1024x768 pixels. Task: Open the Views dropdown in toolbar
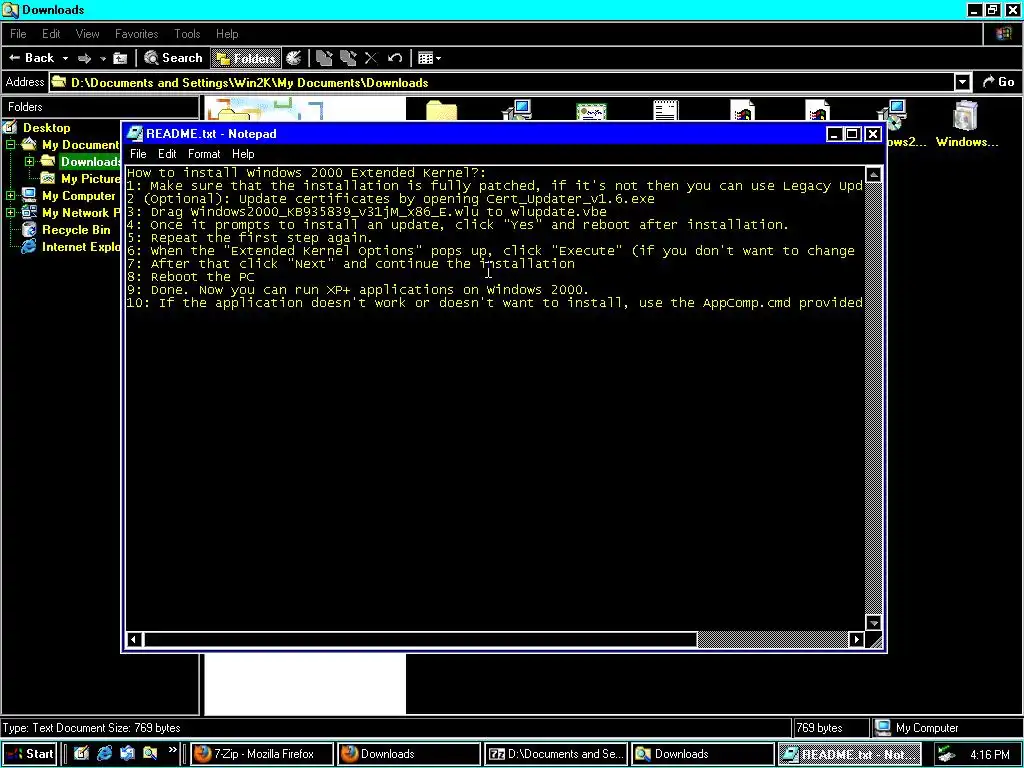click(x=429, y=58)
